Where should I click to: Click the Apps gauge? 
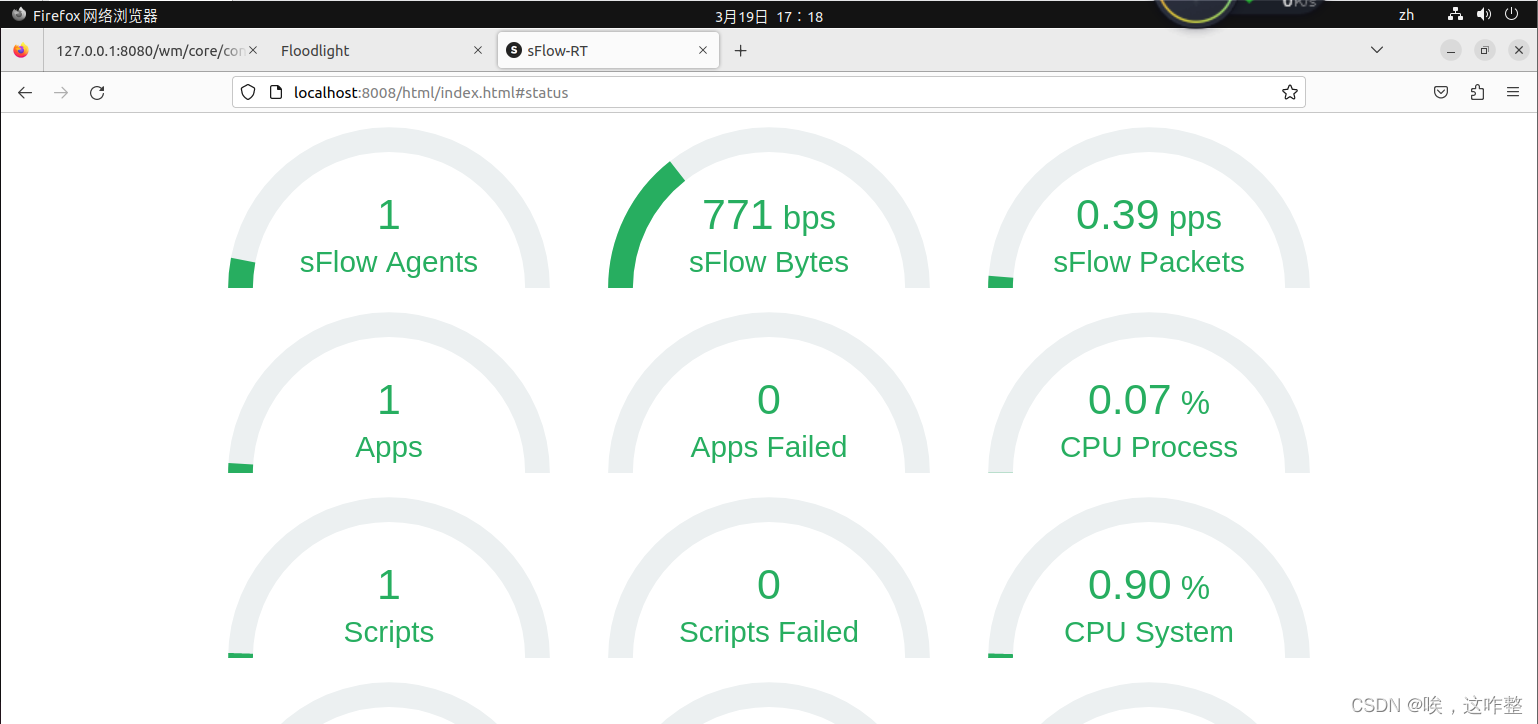[389, 393]
